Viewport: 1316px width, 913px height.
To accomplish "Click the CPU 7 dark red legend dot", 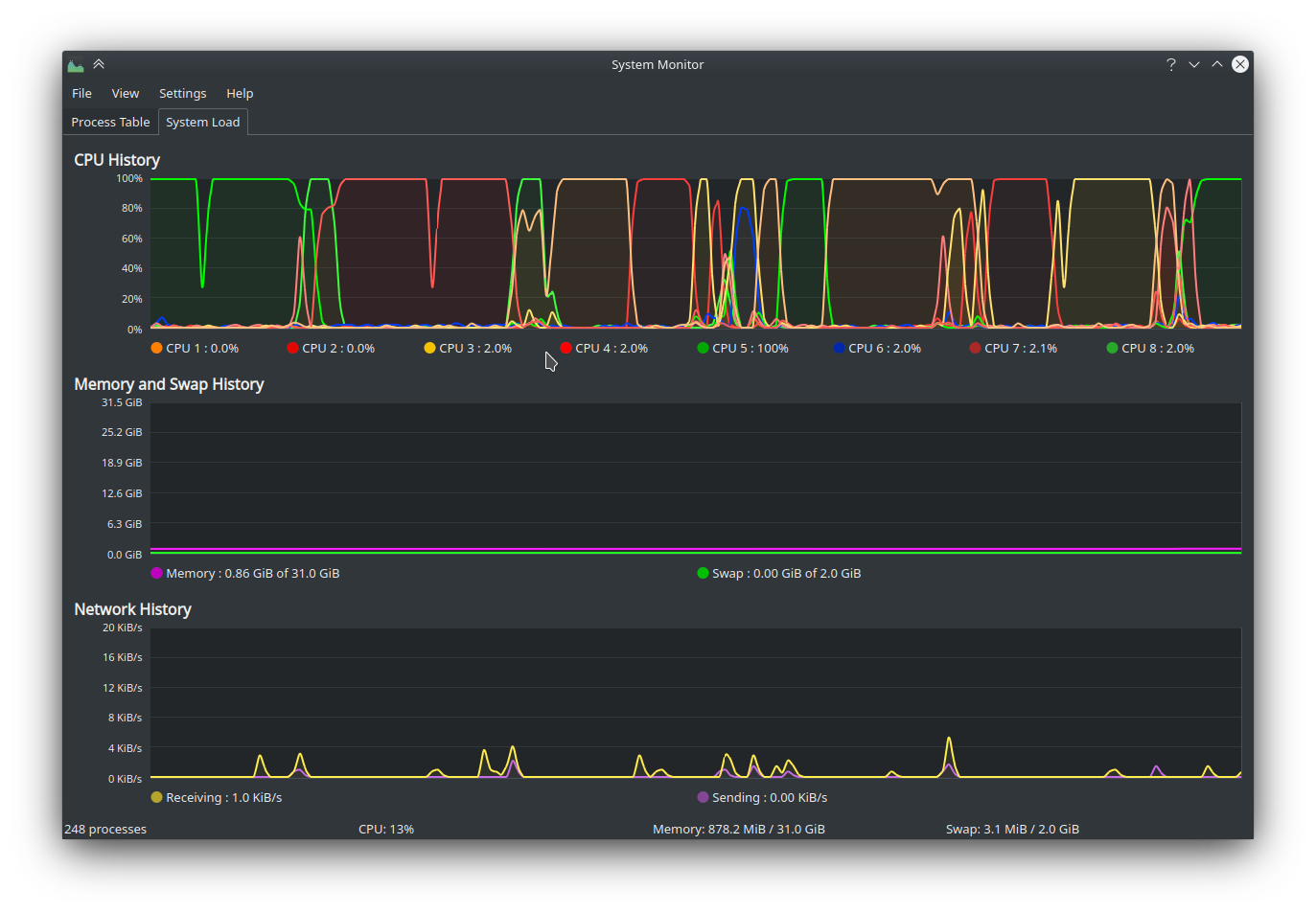I will pos(975,348).
